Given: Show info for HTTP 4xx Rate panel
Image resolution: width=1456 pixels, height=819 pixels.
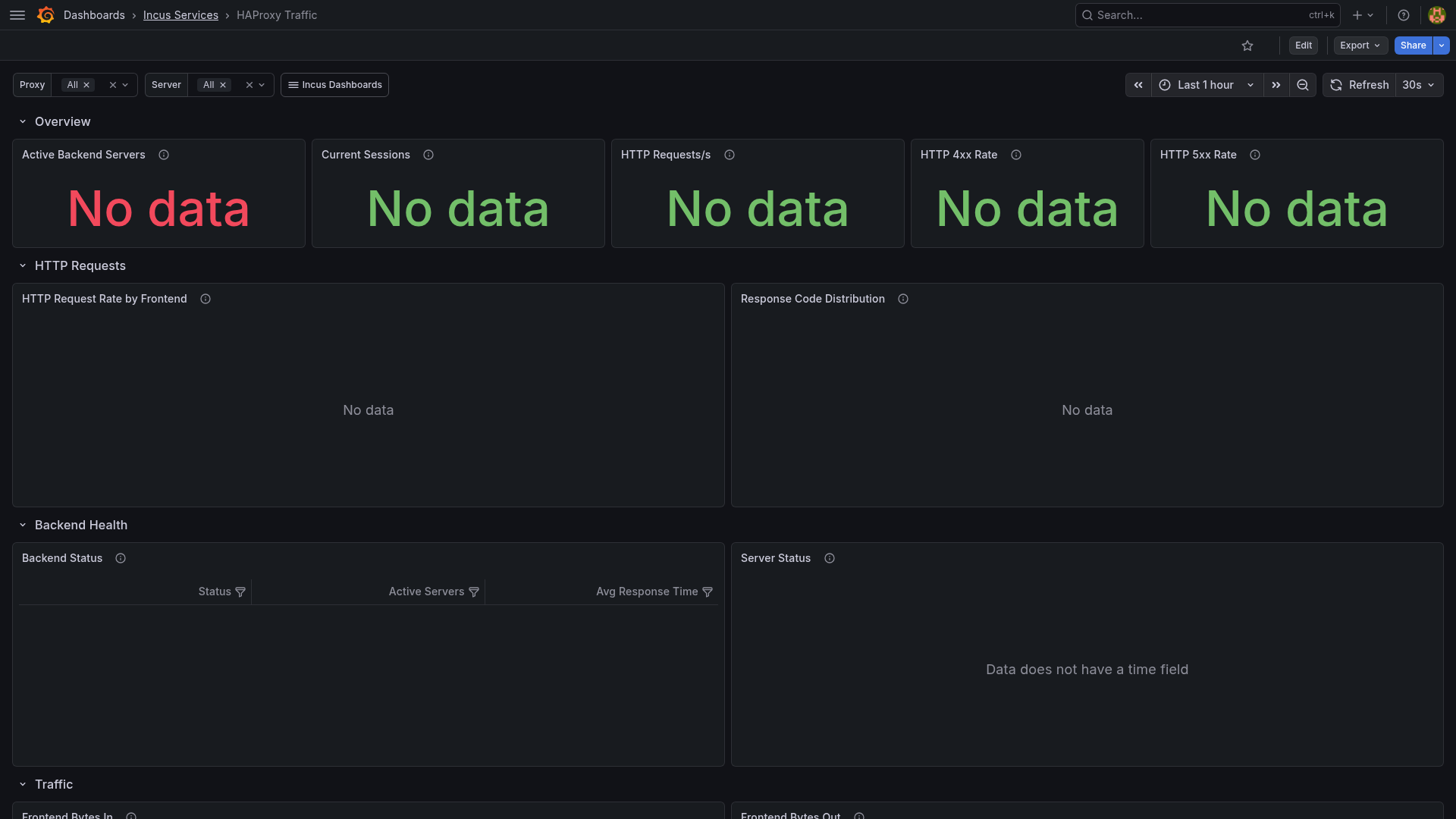Looking at the screenshot, I should pos(1016,155).
